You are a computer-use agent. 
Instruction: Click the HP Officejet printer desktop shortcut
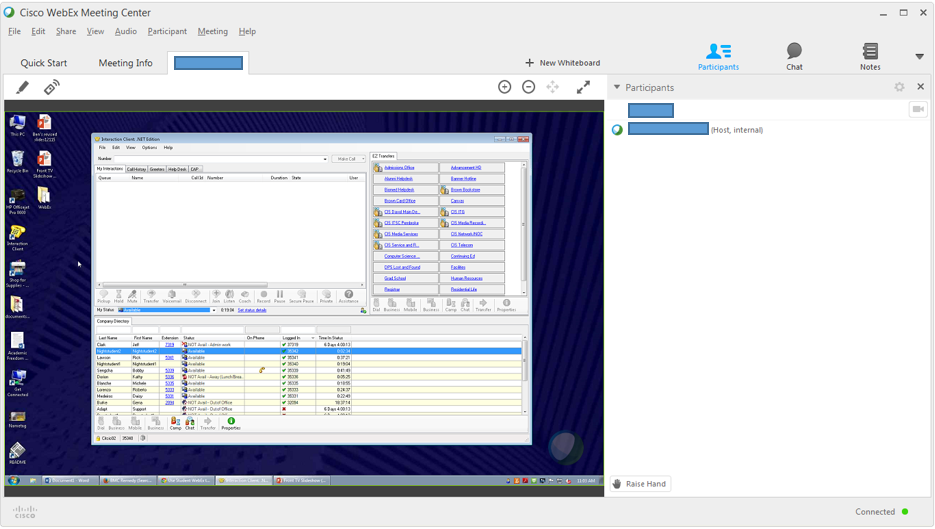(17, 202)
